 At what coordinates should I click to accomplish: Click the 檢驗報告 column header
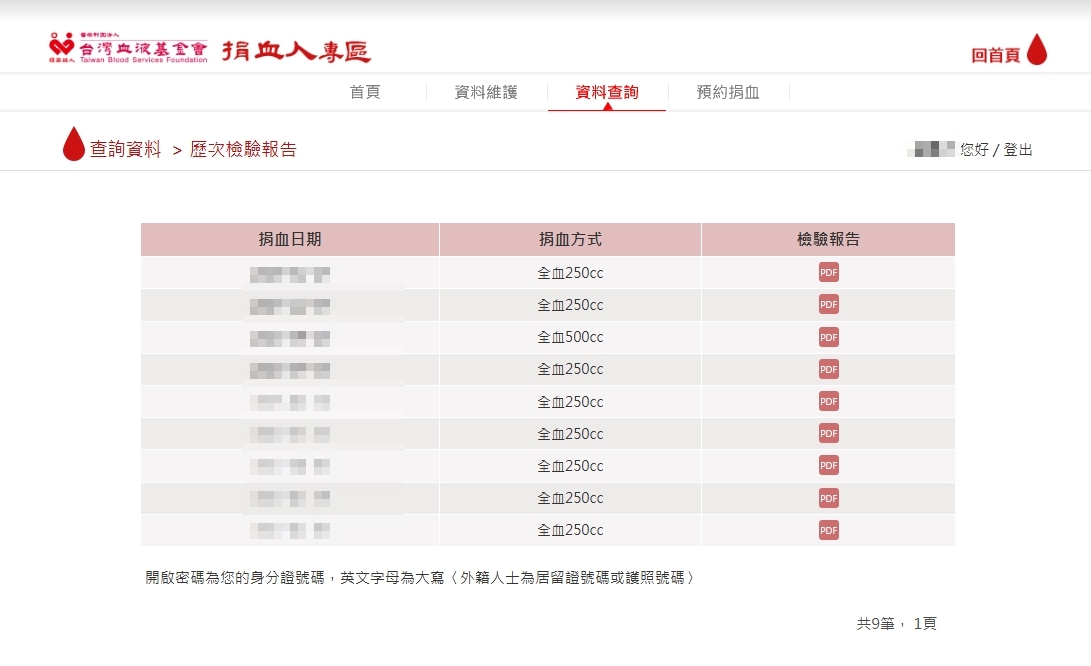[x=828, y=240]
